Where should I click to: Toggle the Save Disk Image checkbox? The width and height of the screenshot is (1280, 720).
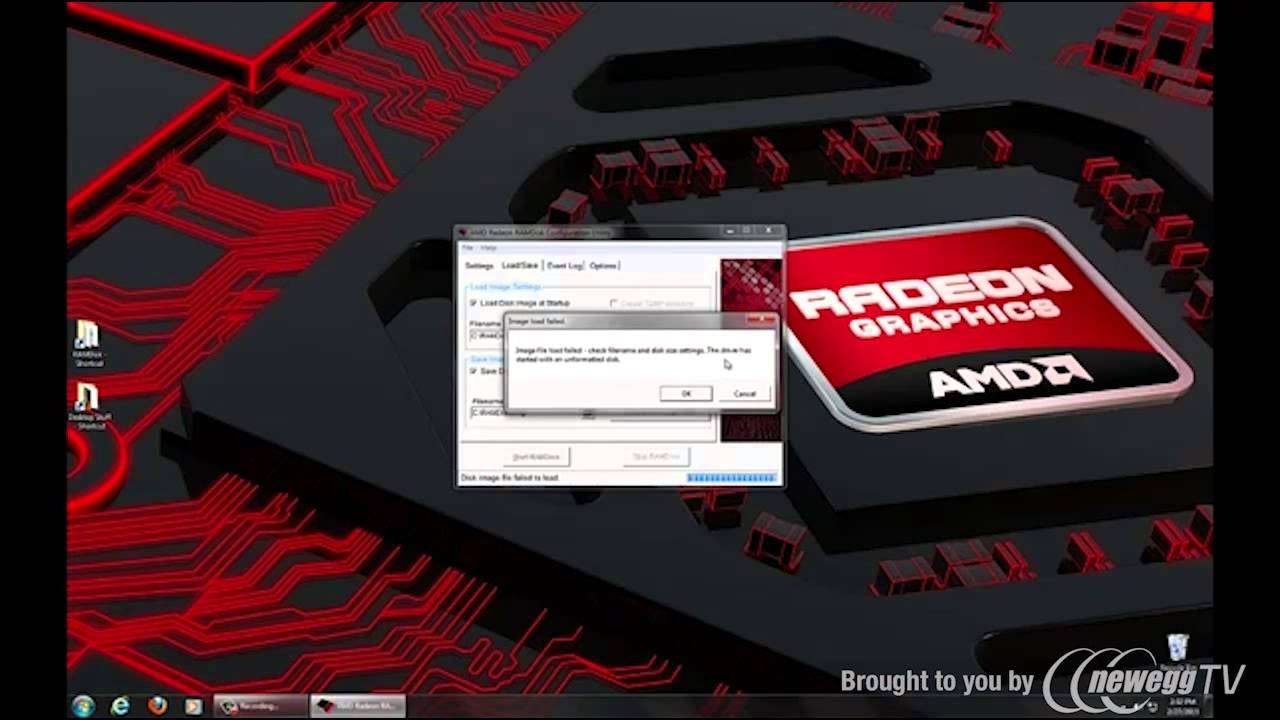tap(474, 371)
